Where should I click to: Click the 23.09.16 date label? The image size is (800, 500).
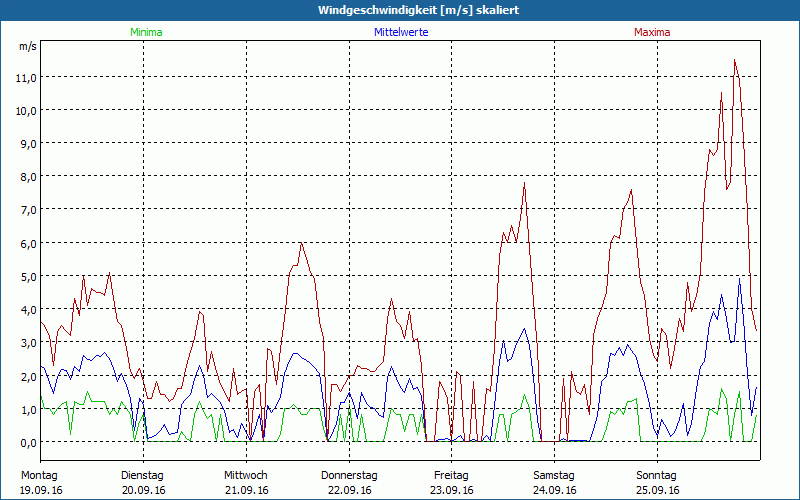tap(452, 490)
